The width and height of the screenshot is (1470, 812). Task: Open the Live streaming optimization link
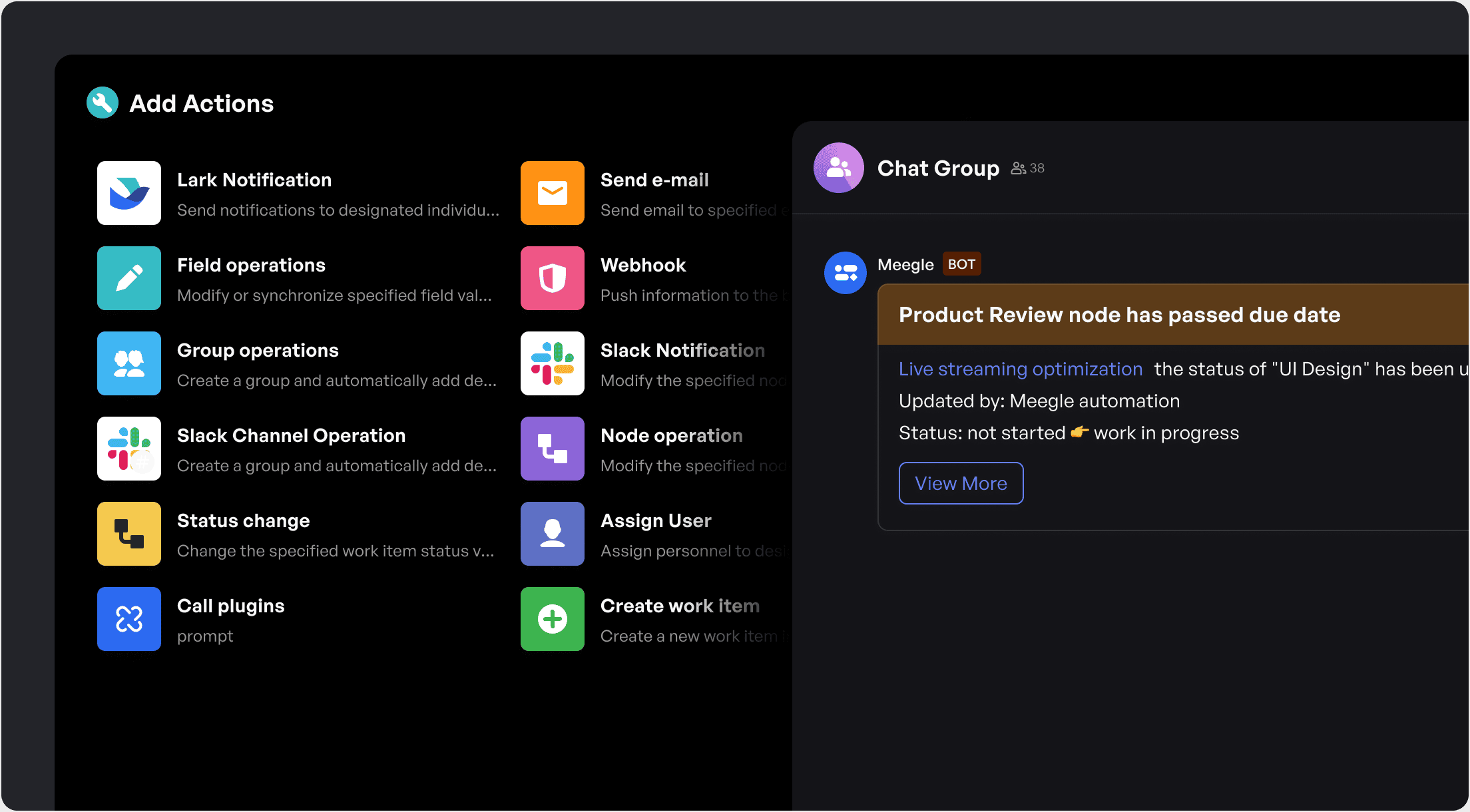(x=1020, y=369)
